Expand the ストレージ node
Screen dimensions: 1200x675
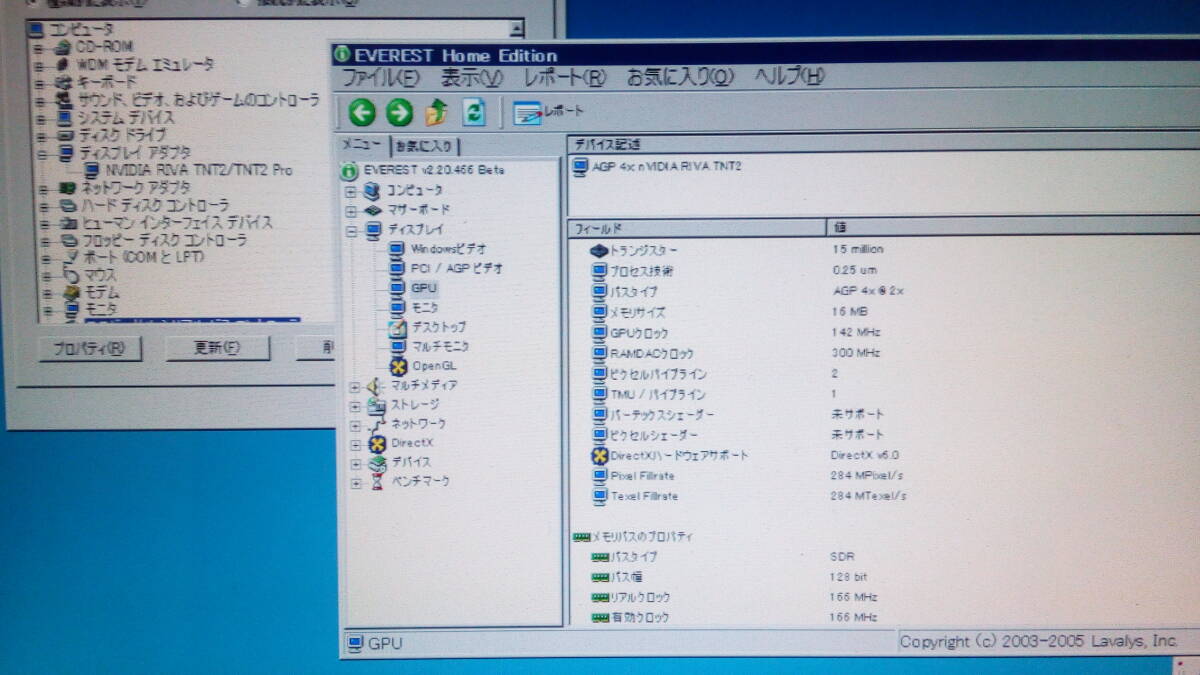pos(356,405)
